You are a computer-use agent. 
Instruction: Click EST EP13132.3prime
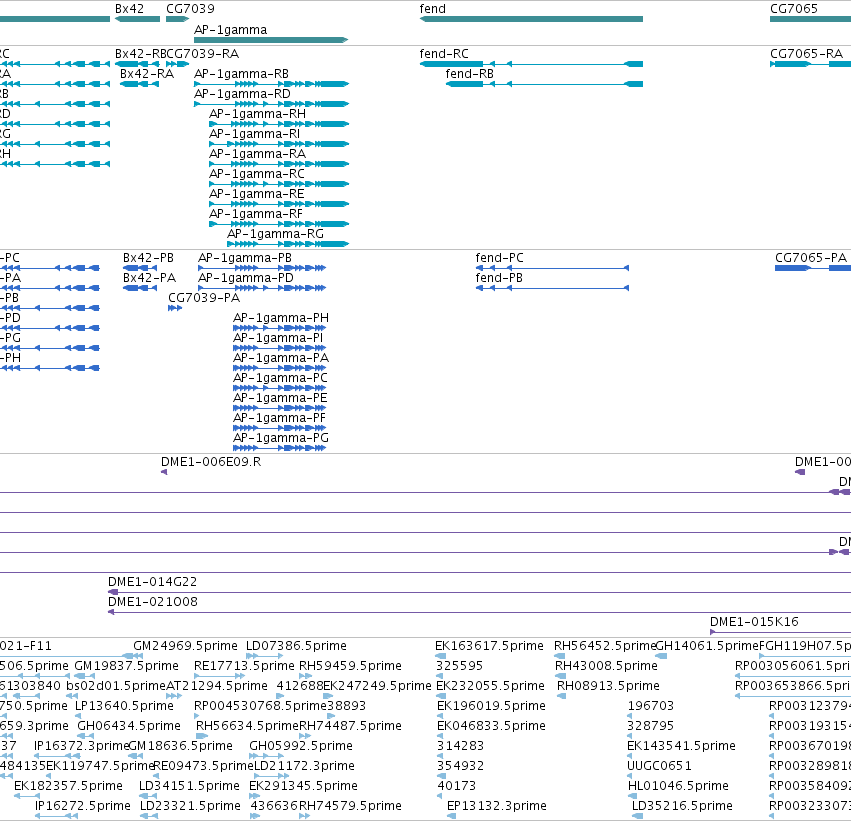[x=497, y=806]
